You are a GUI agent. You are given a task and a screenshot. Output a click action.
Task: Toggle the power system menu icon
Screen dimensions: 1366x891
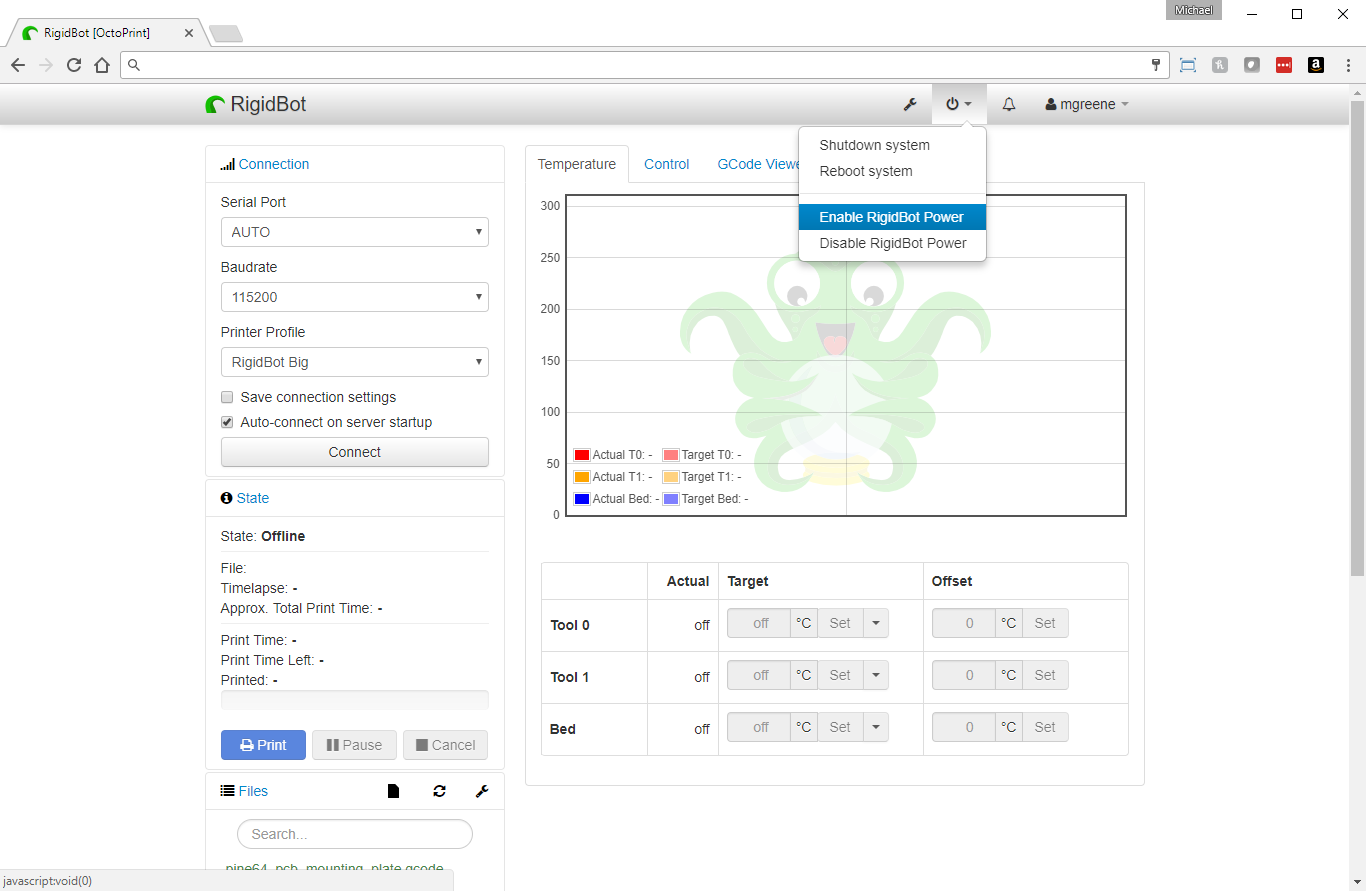(x=959, y=104)
